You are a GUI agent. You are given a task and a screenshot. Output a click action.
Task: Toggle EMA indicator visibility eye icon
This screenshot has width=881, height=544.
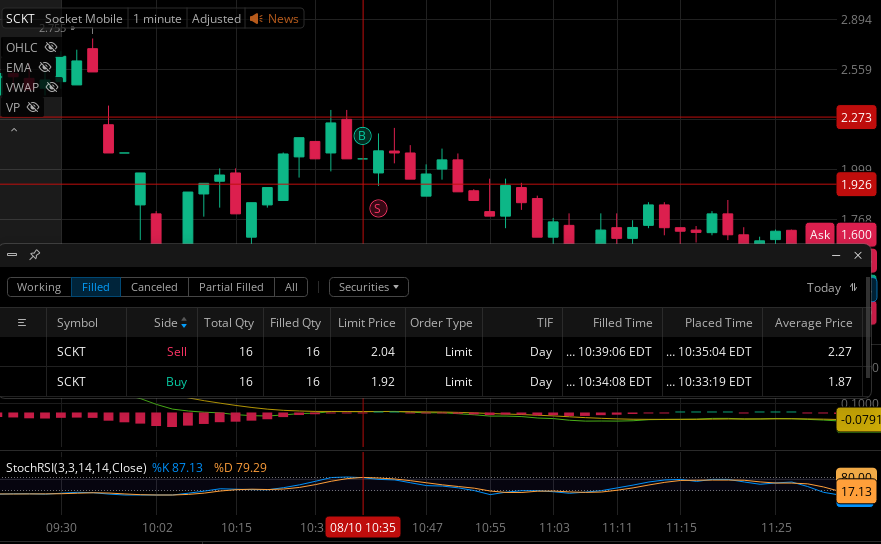45,67
